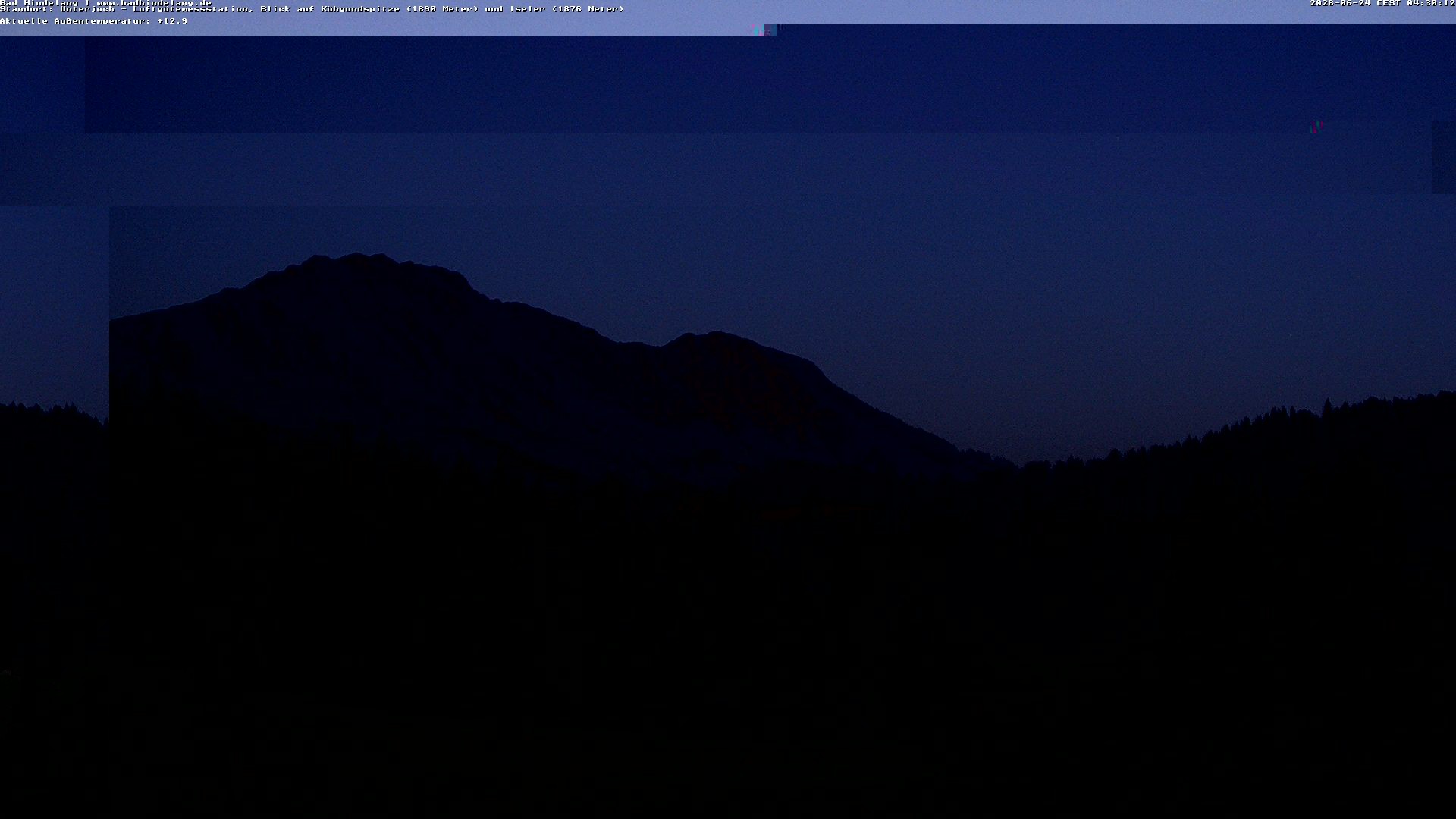1456x819 pixels.
Task: Click the '+12.9' temperature value
Action: point(172,21)
